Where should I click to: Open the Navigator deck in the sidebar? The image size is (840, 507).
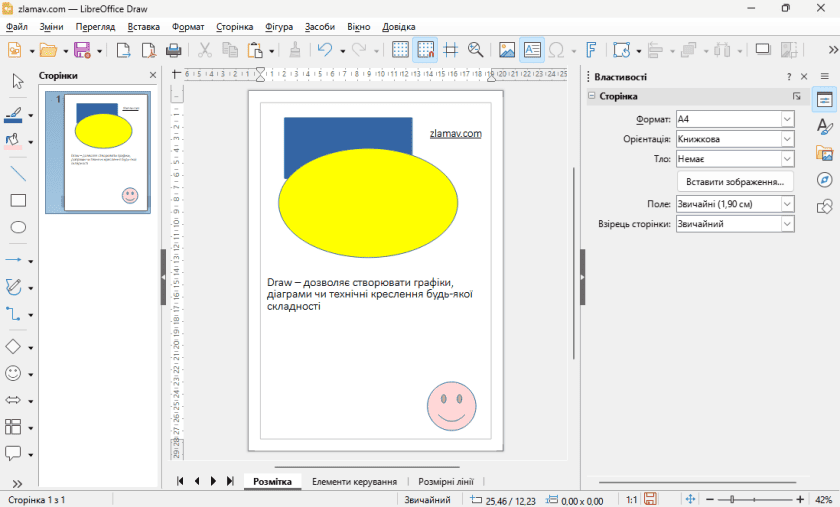[x=825, y=180]
